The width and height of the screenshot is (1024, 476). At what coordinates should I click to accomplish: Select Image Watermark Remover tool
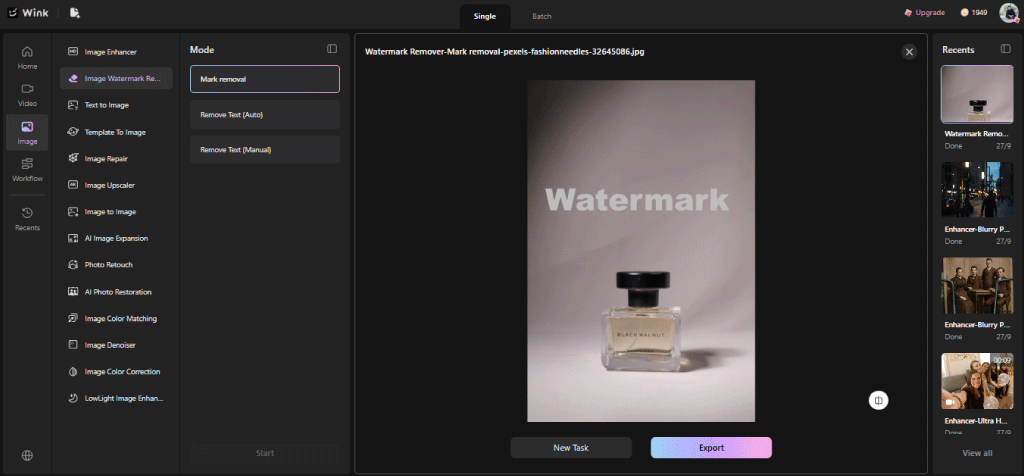(x=116, y=78)
